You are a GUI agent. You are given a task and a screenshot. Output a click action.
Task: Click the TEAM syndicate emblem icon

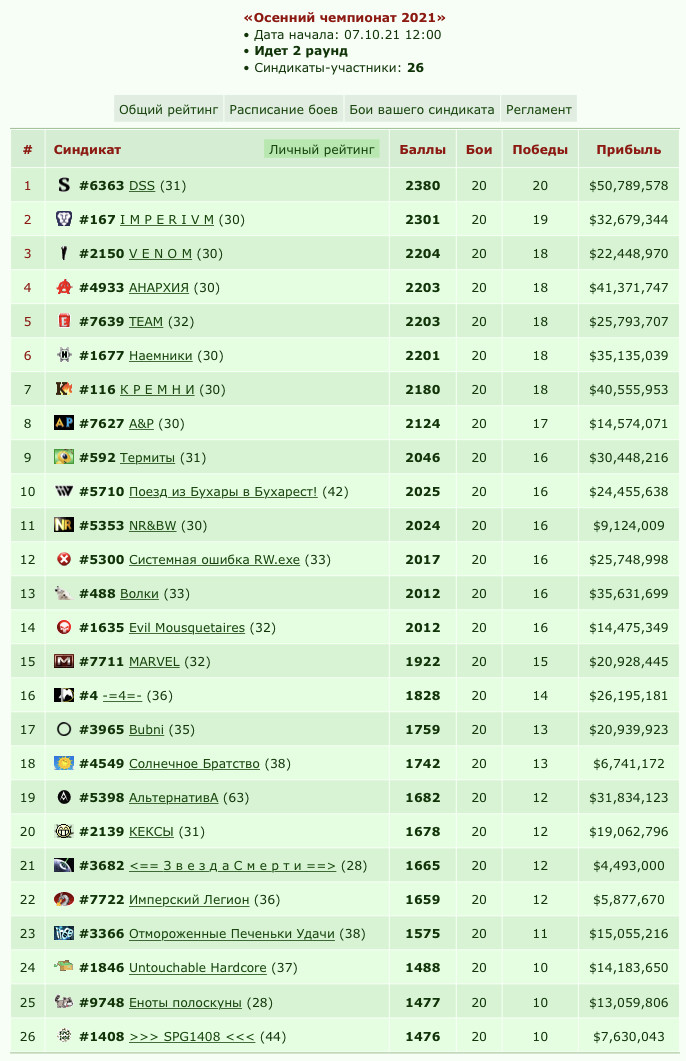coord(64,321)
